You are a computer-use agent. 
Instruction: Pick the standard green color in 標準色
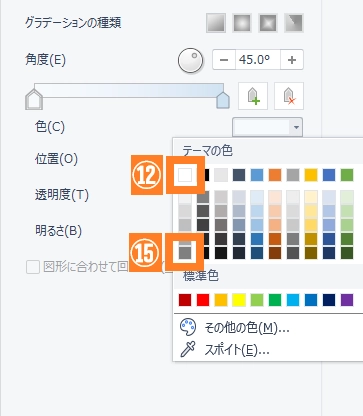tap(275, 300)
